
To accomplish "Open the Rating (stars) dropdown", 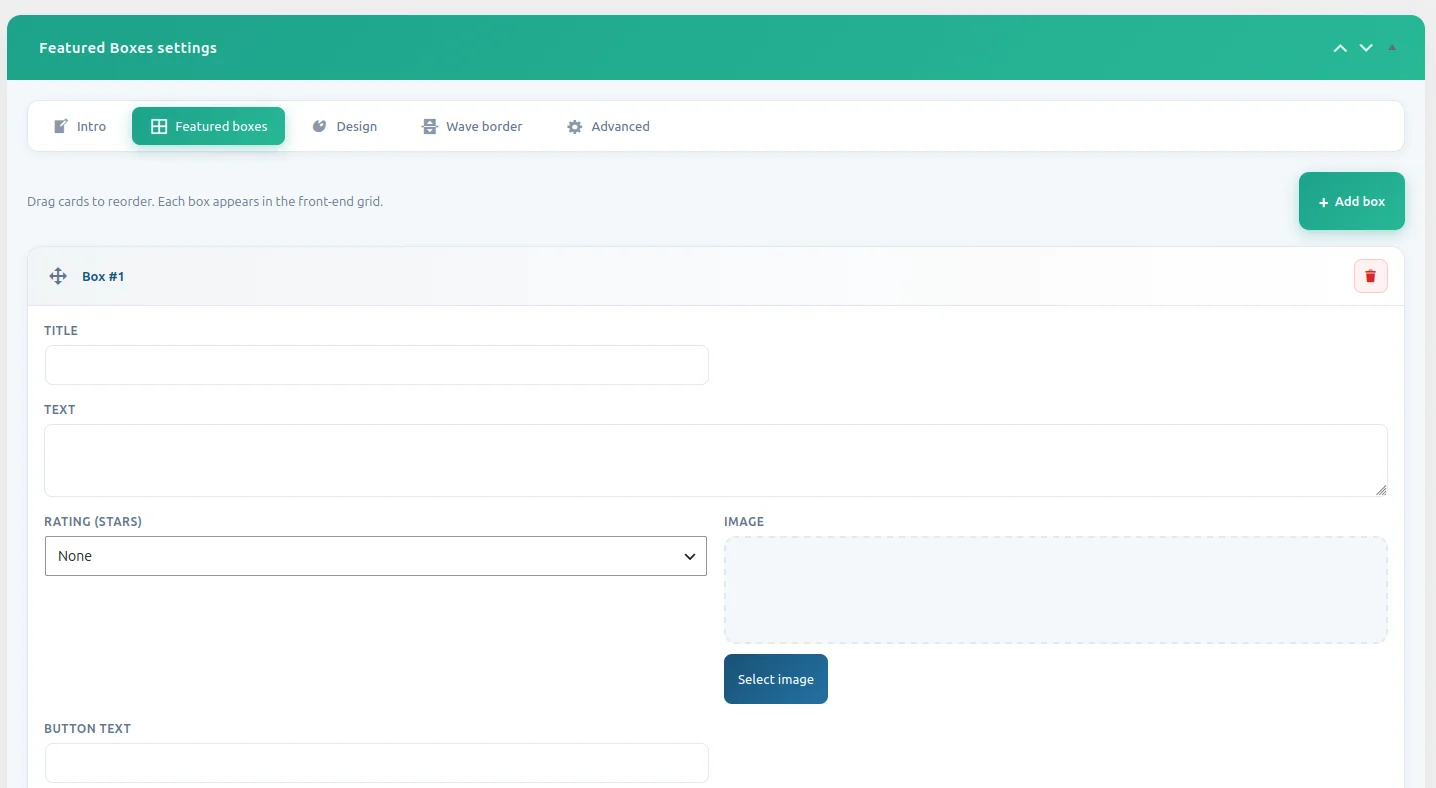I will (376, 556).
